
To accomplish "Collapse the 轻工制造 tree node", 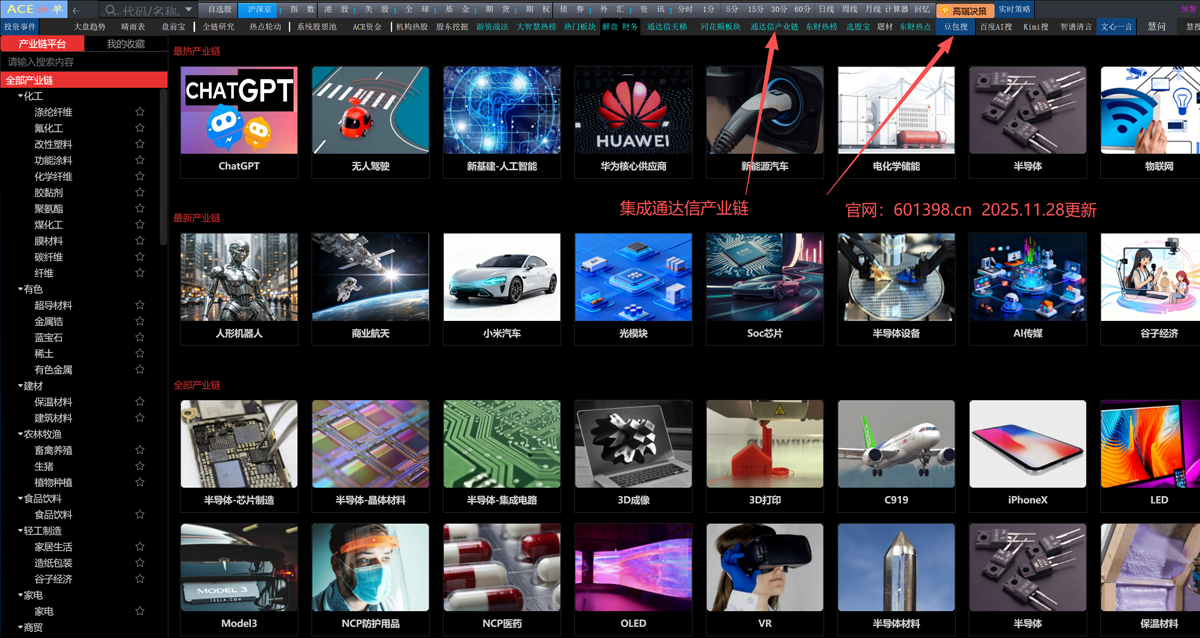I will click(x=22, y=531).
